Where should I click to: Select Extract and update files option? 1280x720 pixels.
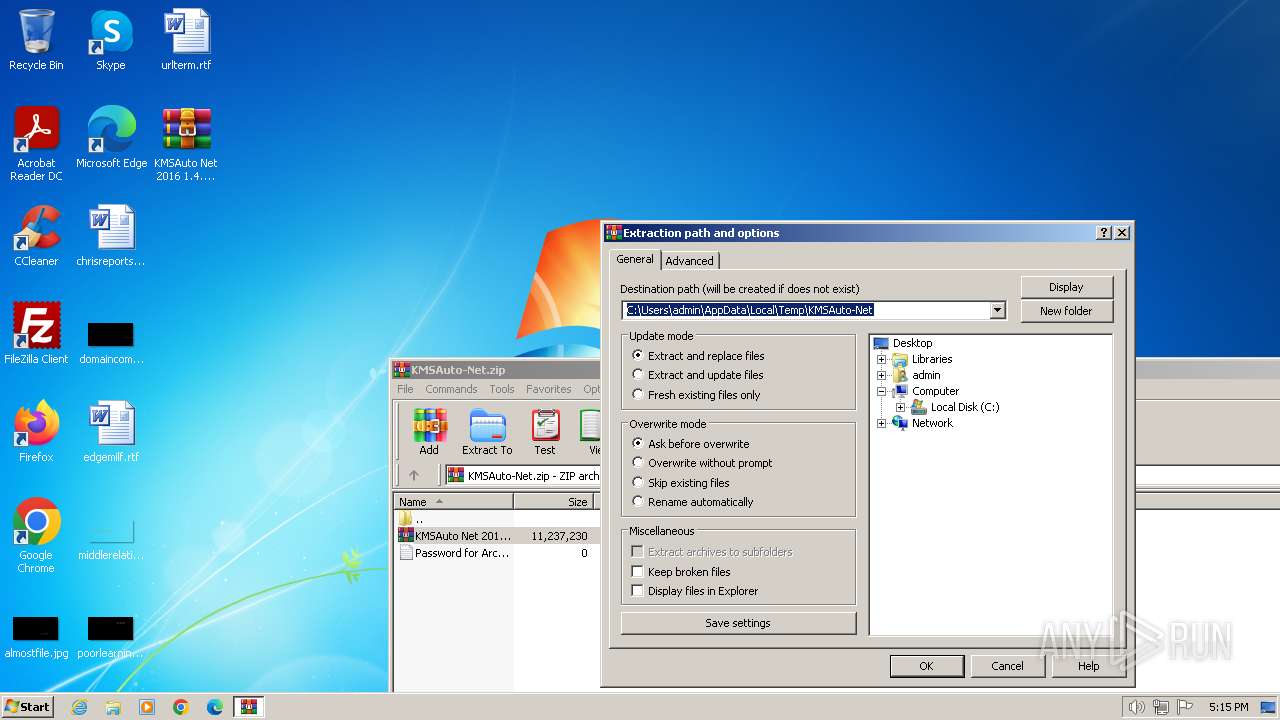[698, 375]
